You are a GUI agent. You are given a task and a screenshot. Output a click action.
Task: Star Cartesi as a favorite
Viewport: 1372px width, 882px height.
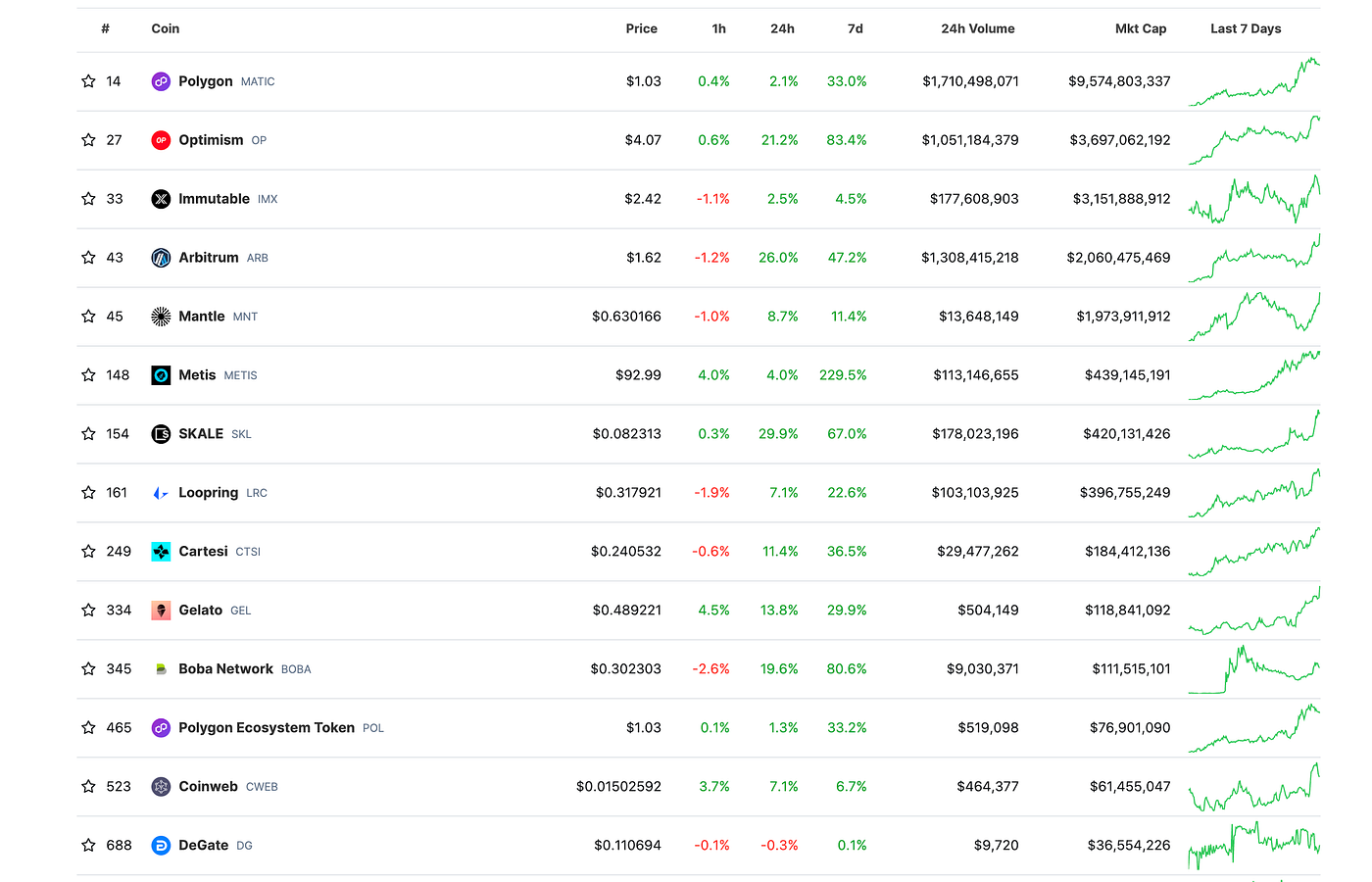click(88, 552)
